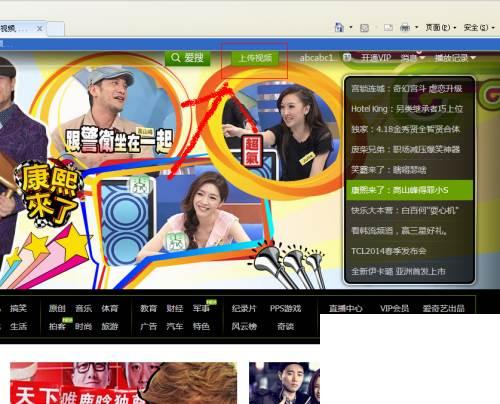Click the 开通VIP link
Viewport: 500px width, 404px height.
(376, 58)
